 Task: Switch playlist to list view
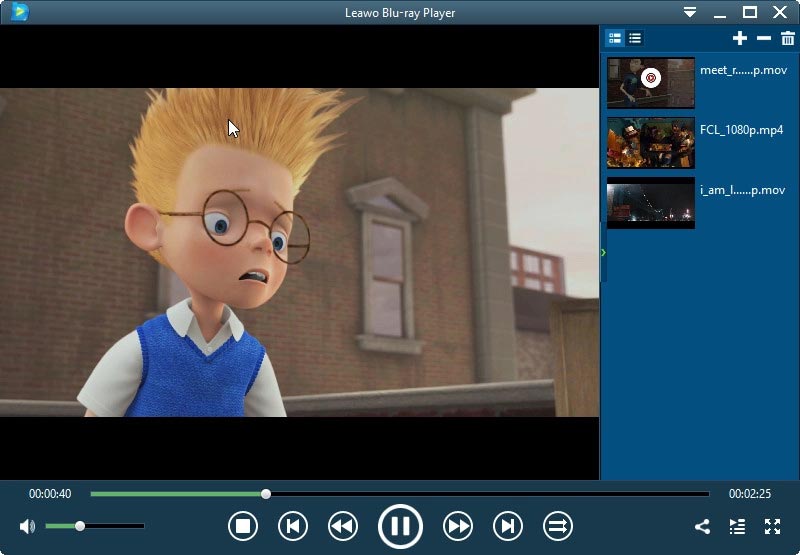tap(635, 38)
